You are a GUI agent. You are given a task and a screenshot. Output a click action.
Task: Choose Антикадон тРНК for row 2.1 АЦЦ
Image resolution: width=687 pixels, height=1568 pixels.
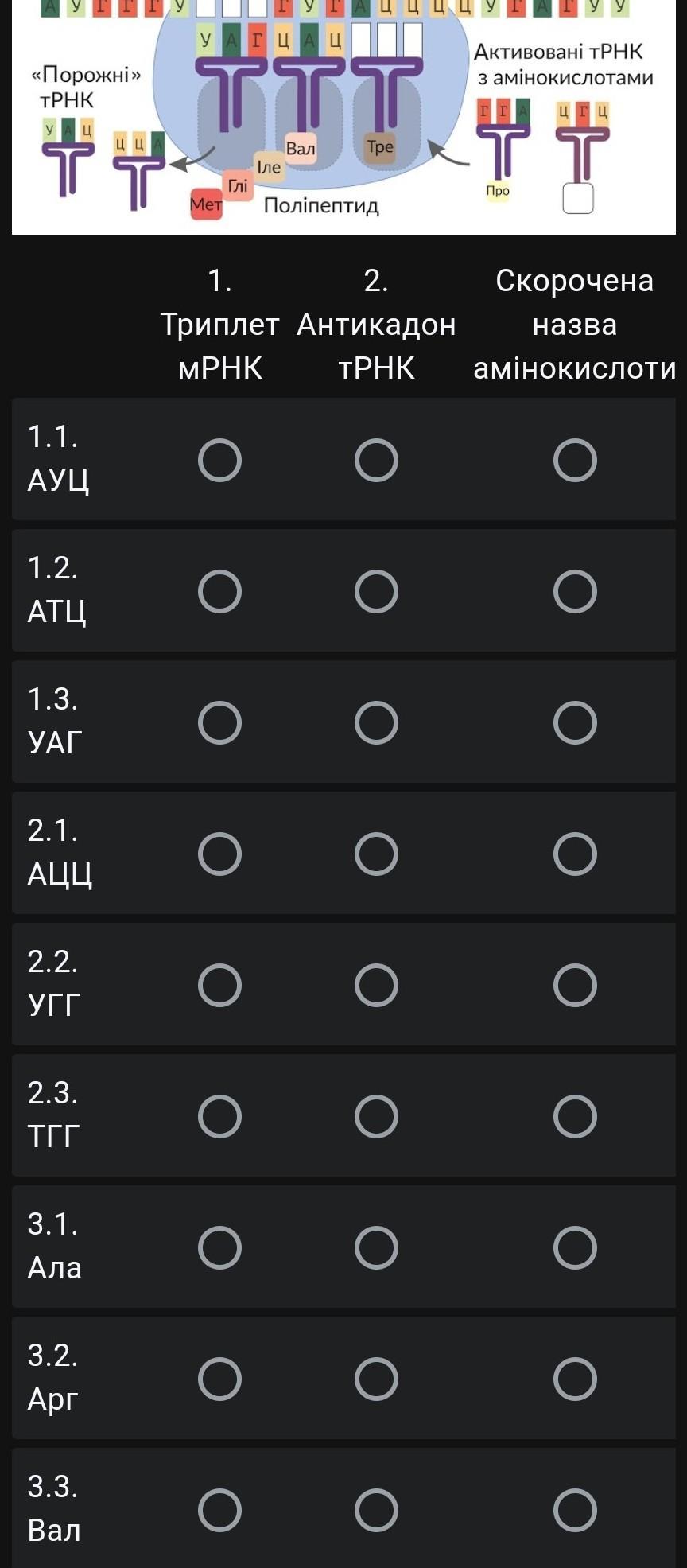point(376,854)
